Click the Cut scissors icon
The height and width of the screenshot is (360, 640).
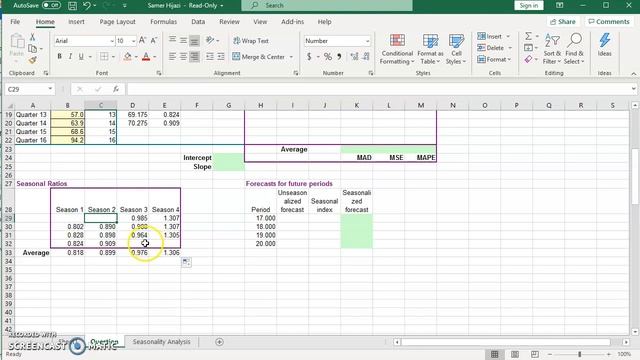32,37
